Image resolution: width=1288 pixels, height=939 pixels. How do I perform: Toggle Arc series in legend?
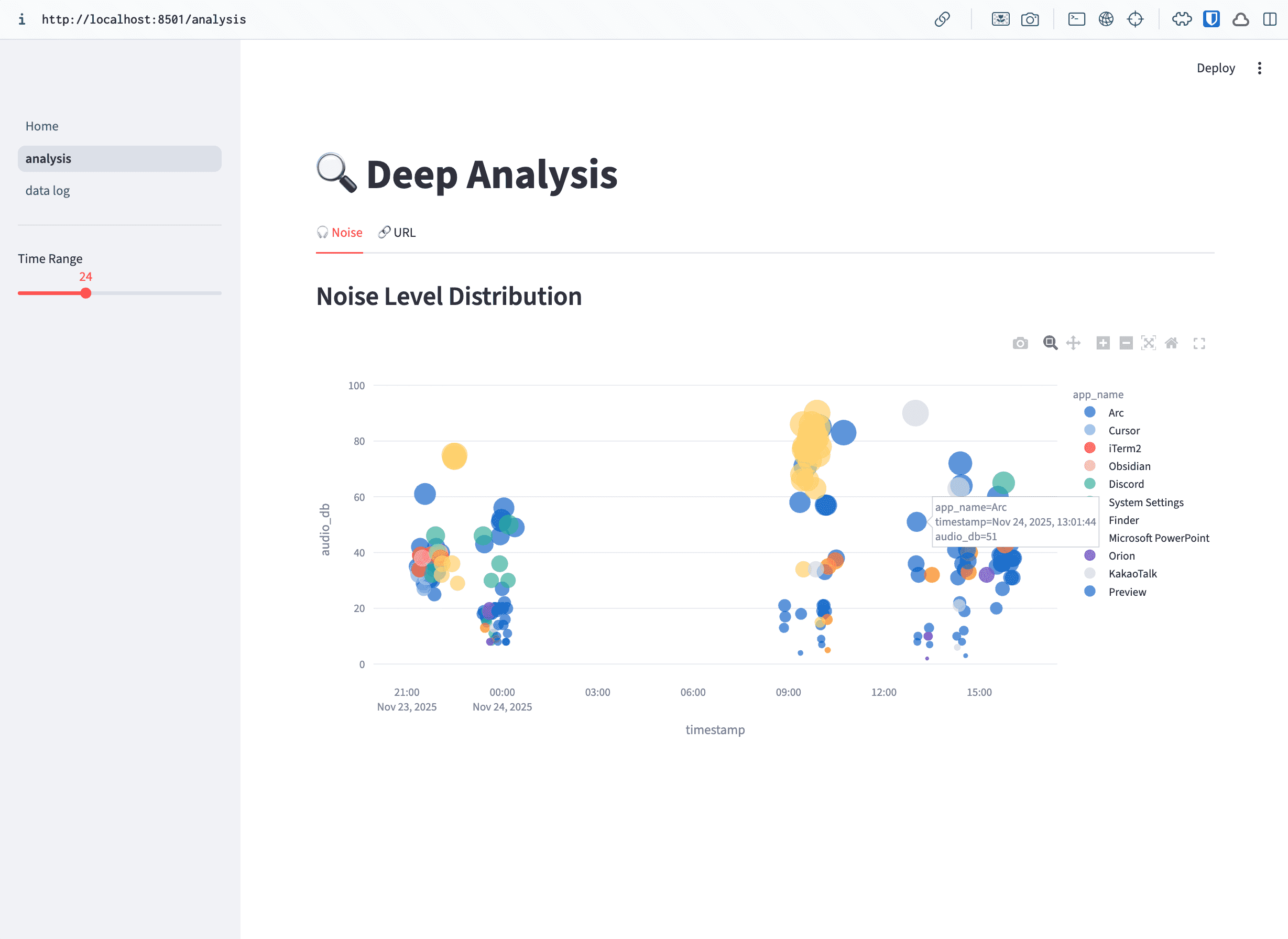[x=1115, y=413]
